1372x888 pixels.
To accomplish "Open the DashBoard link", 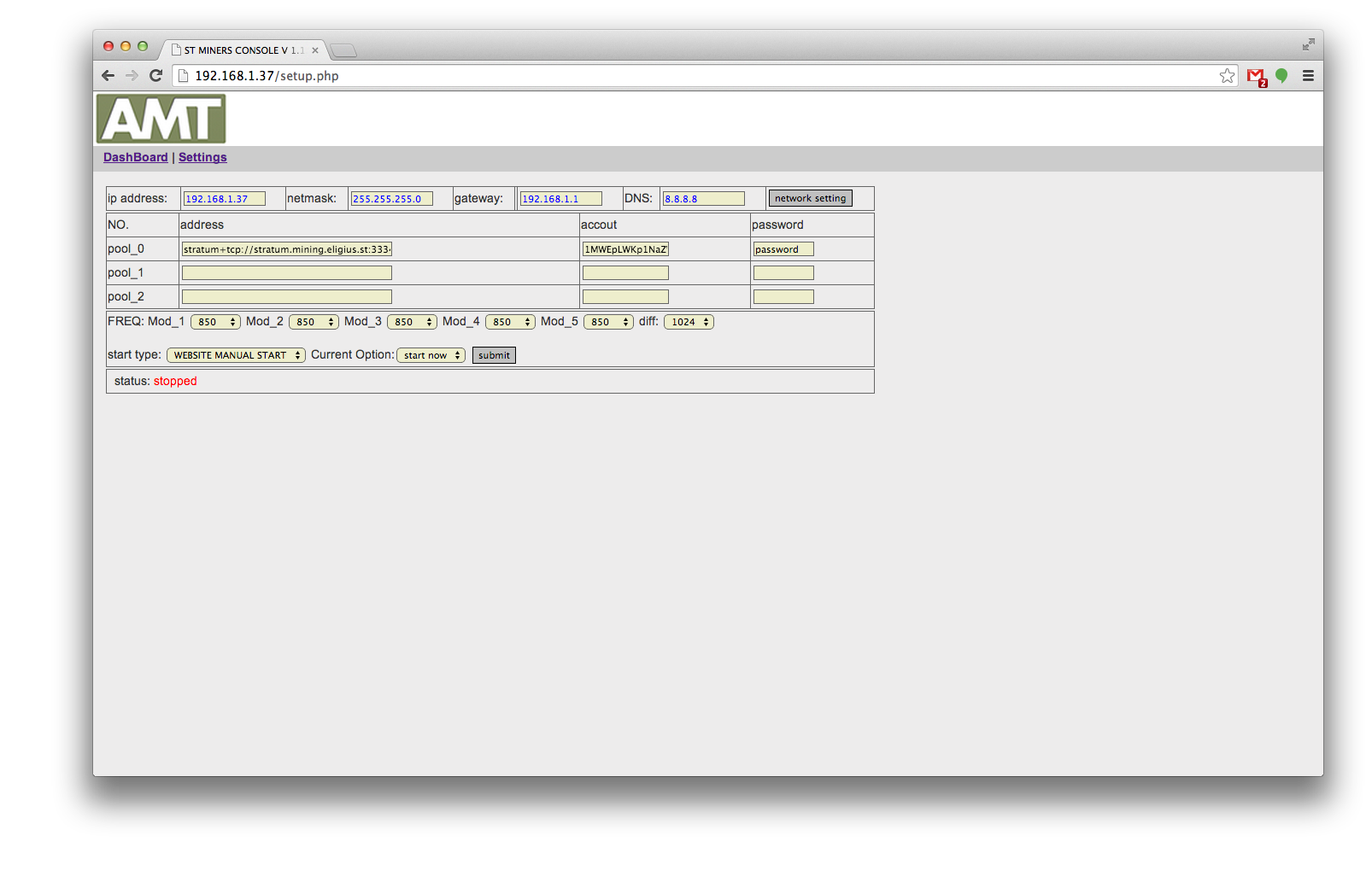I will click(136, 157).
